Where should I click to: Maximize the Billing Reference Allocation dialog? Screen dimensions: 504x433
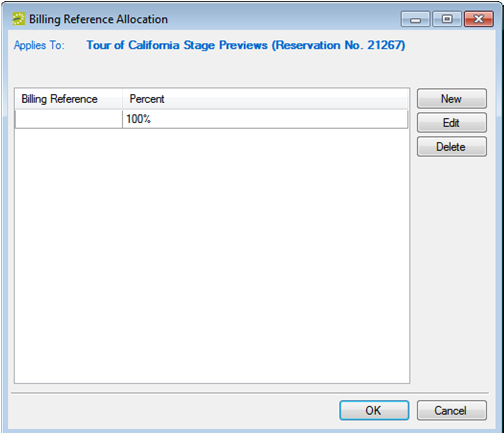point(447,19)
